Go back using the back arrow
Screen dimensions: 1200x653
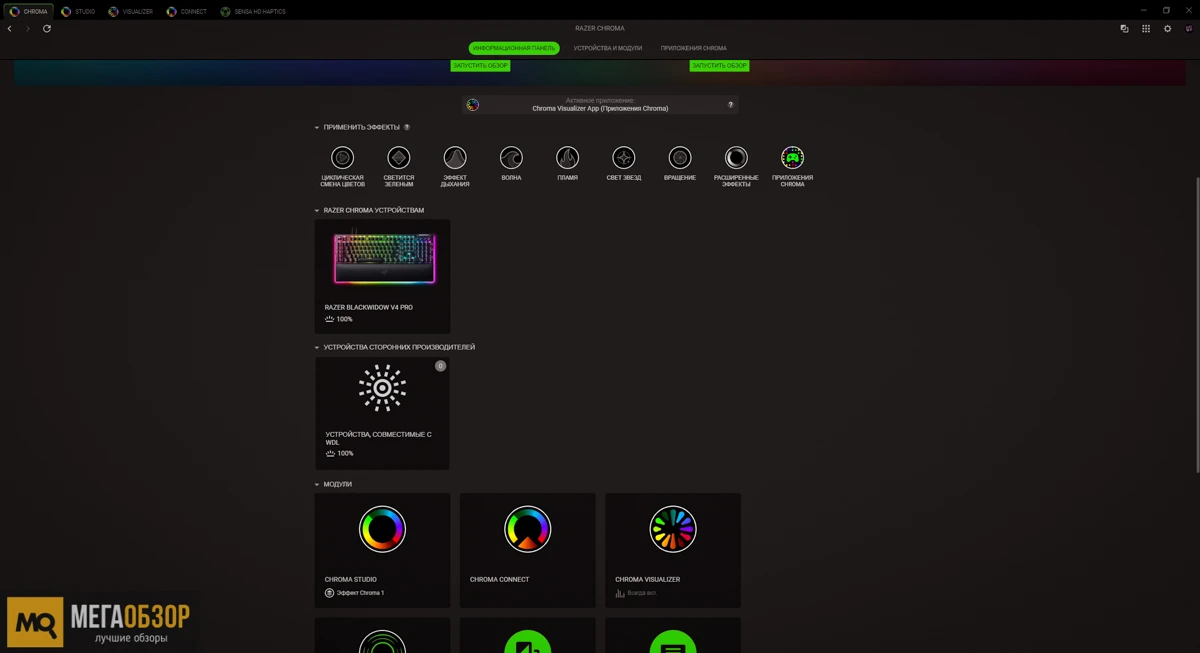tap(10, 29)
